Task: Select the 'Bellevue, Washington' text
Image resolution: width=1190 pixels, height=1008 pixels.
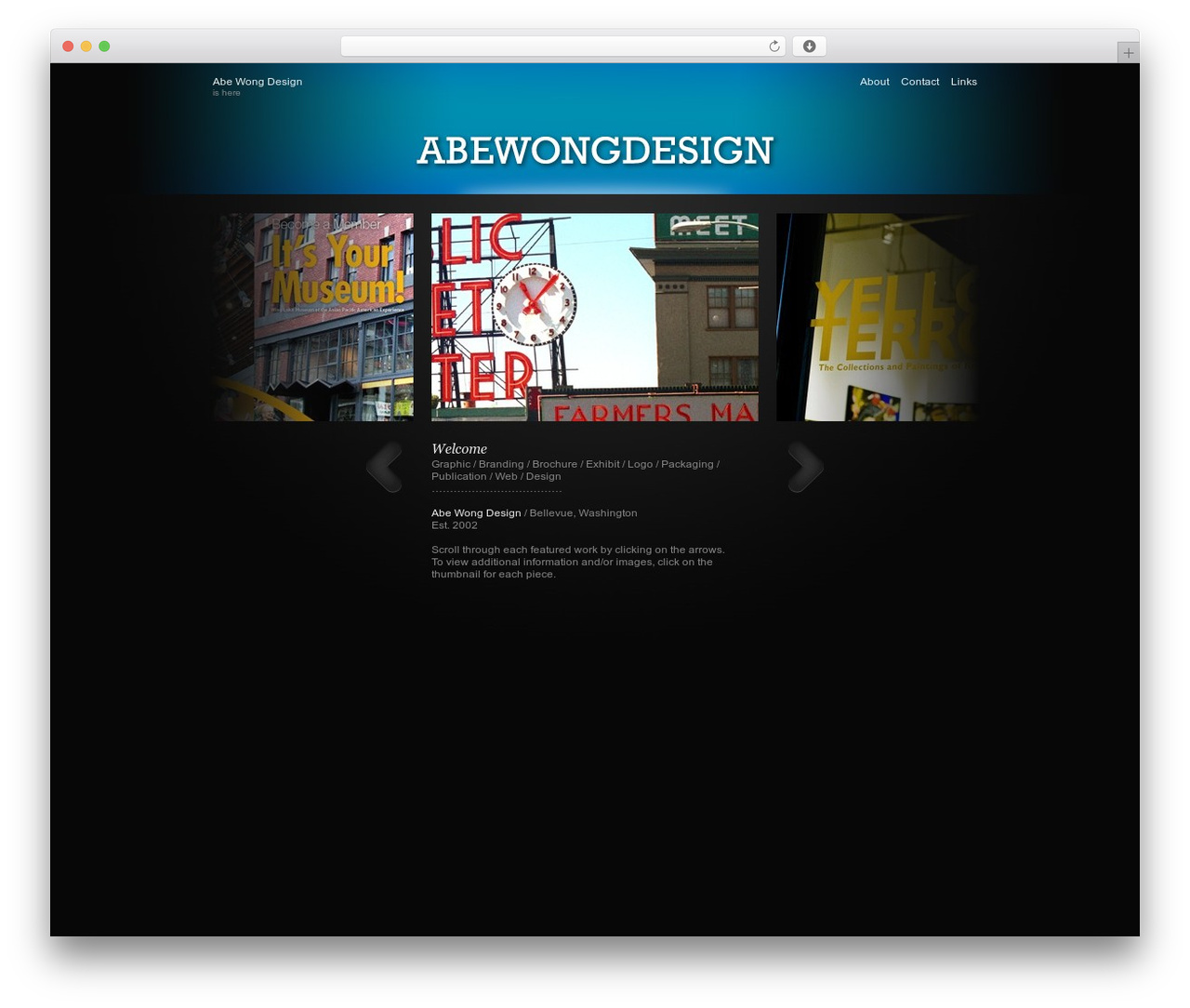Action: pyautogui.click(x=583, y=513)
